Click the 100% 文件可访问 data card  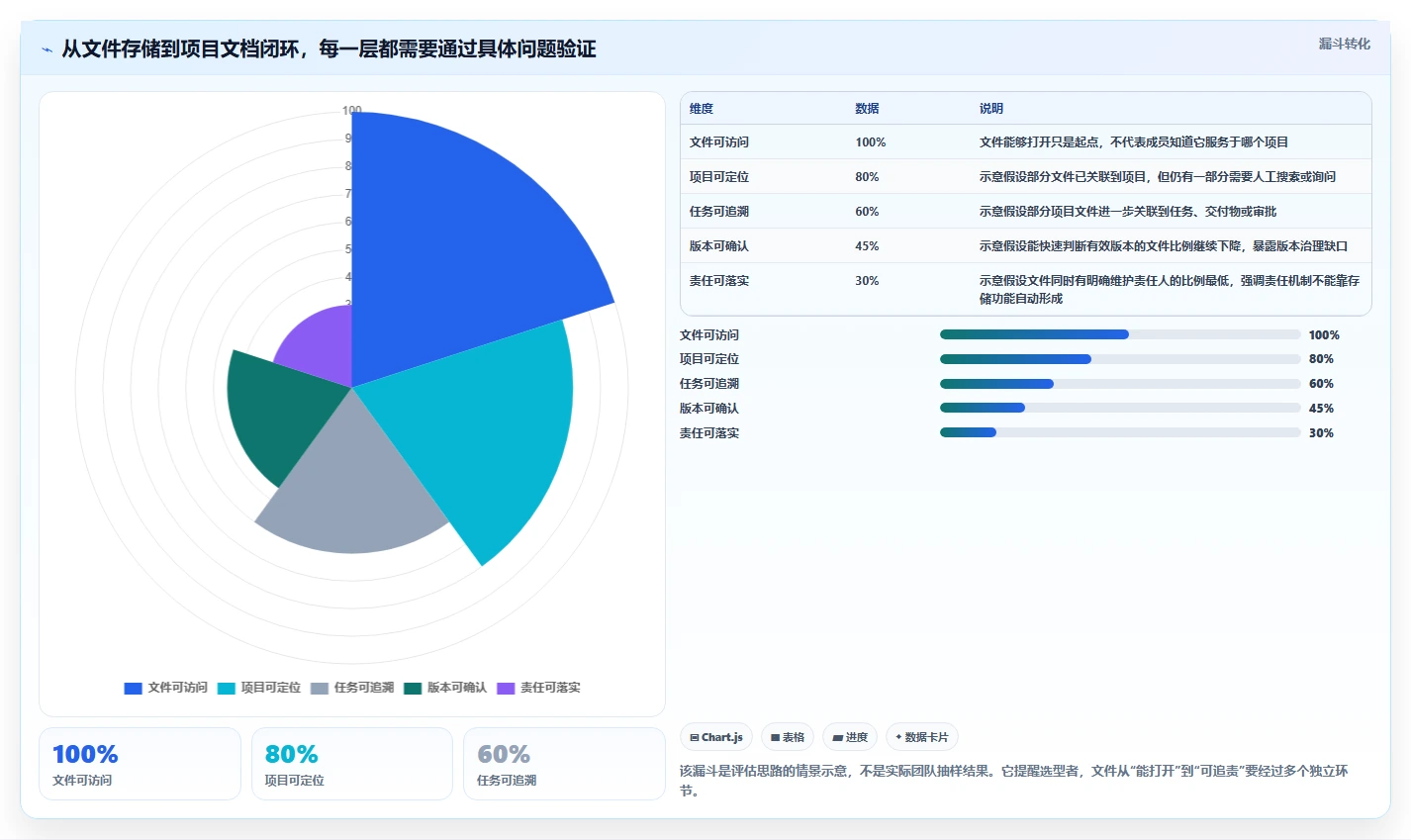click(x=140, y=764)
